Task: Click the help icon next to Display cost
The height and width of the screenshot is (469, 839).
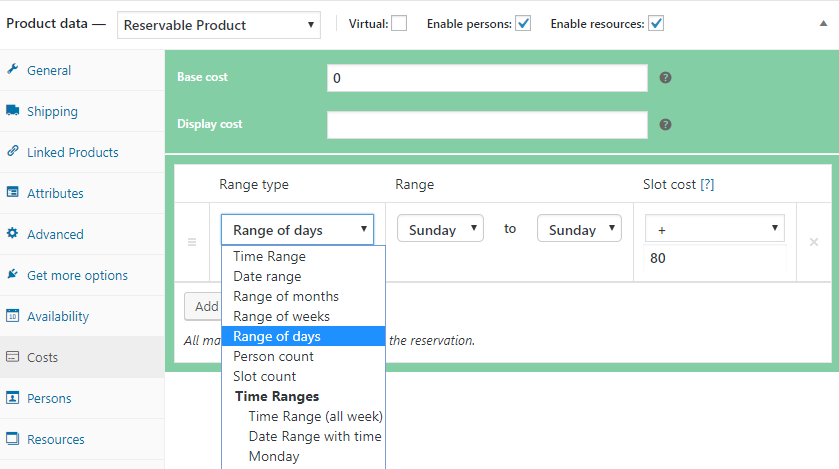Action: (x=665, y=125)
